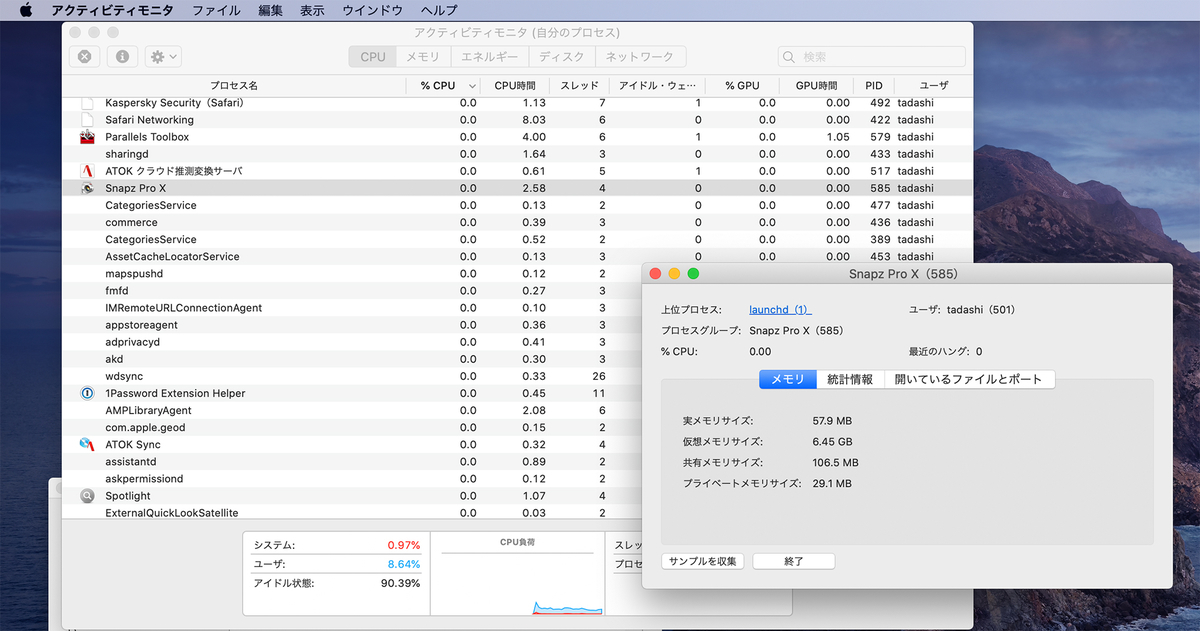This screenshot has width=1200, height=631.
Task: Open the 表示 menu
Action: point(312,10)
